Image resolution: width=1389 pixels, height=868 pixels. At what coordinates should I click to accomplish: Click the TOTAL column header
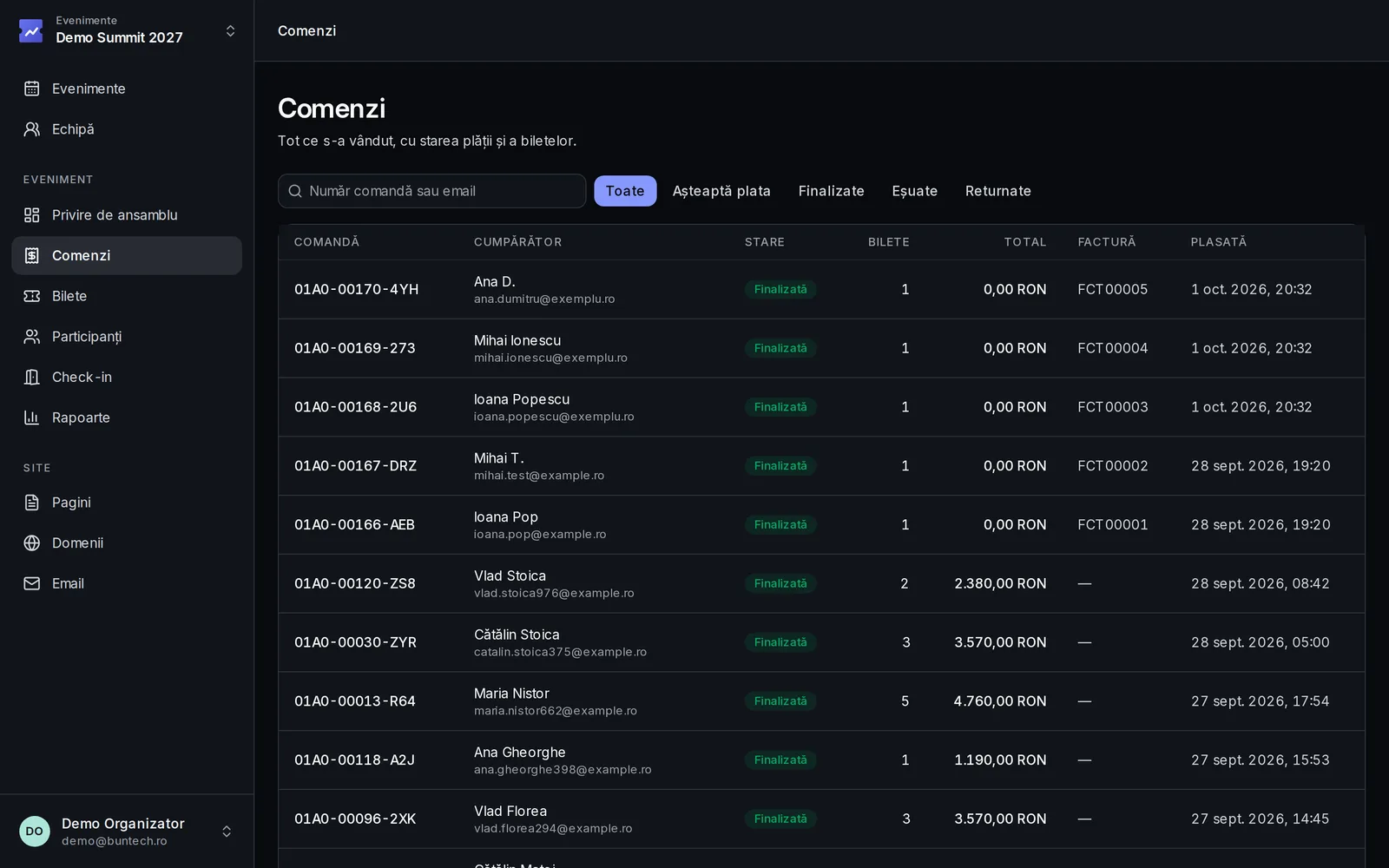tap(1025, 242)
